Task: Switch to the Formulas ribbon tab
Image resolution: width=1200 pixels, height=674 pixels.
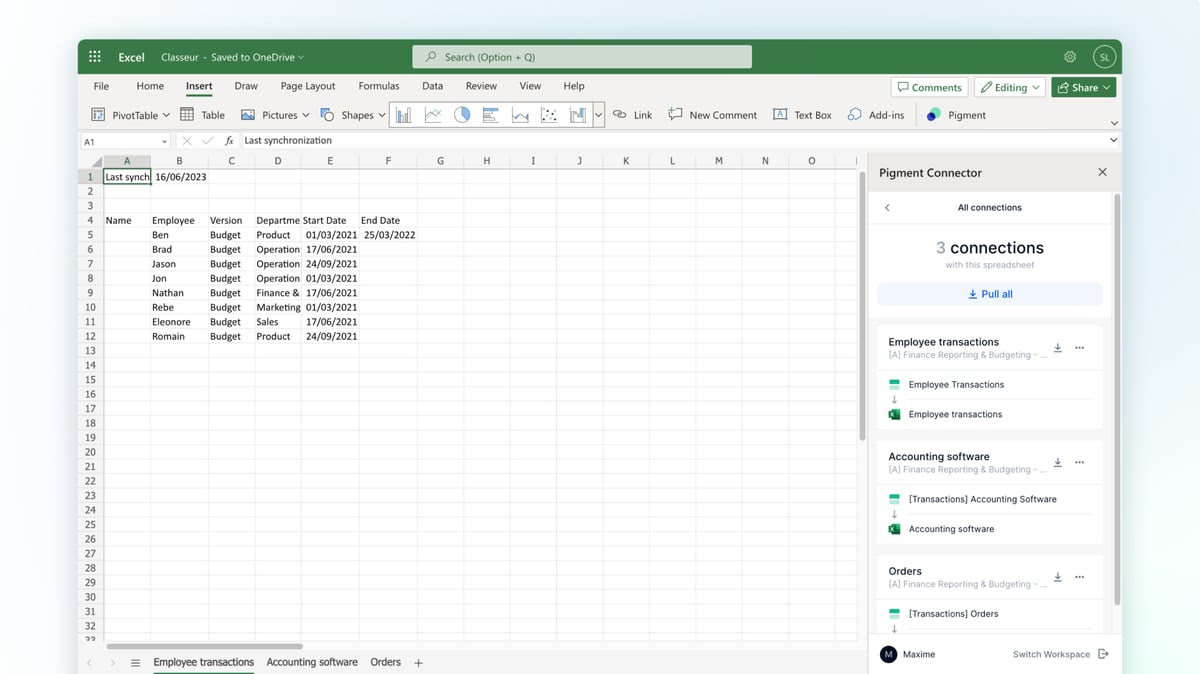Action: click(379, 86)
